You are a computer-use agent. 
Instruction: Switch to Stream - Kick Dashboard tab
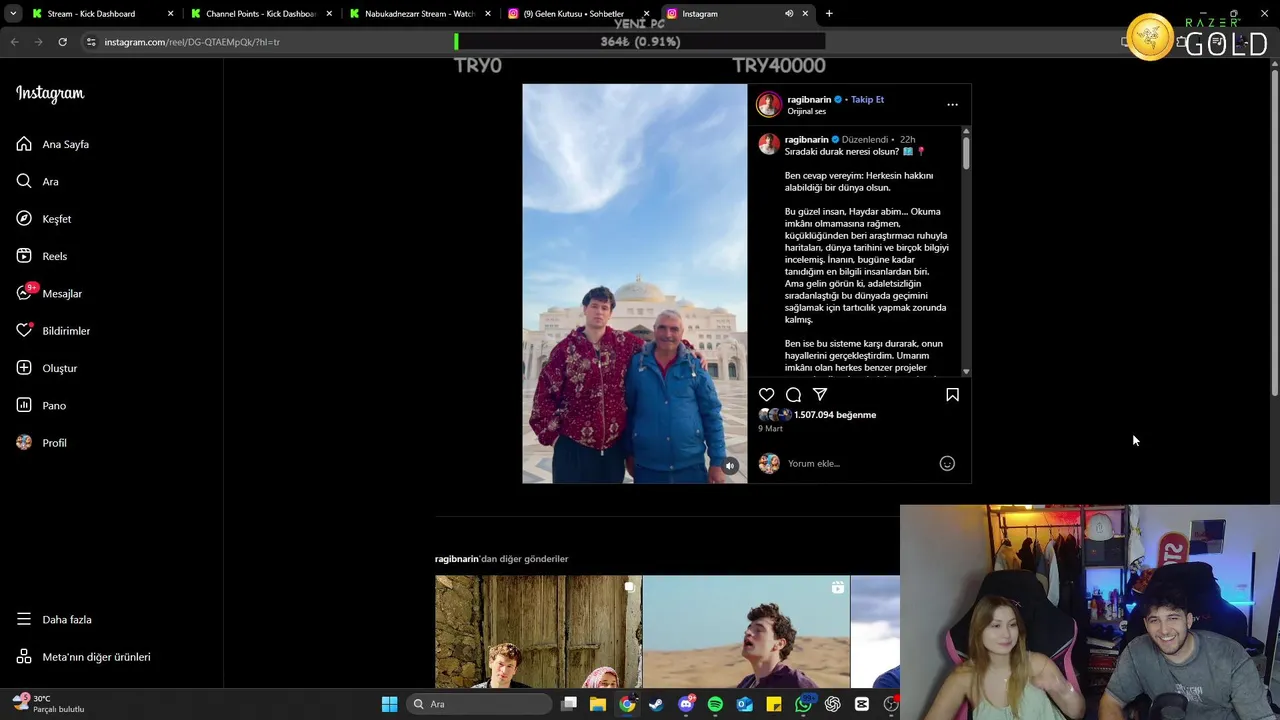coord(91,14)
